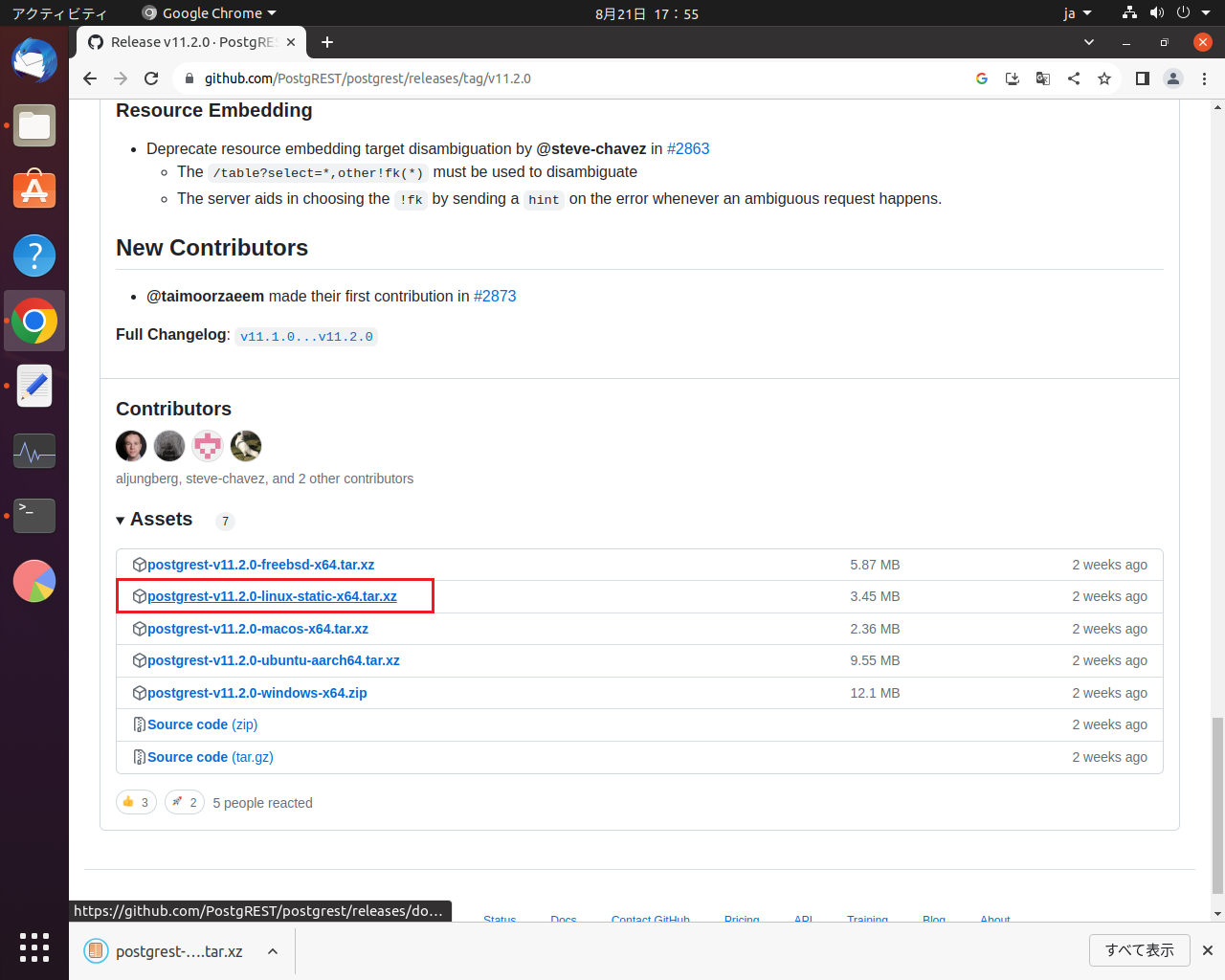This screenshot has width=1225, height=980.
Task: Share this page icon
Action: [1074, 78]
